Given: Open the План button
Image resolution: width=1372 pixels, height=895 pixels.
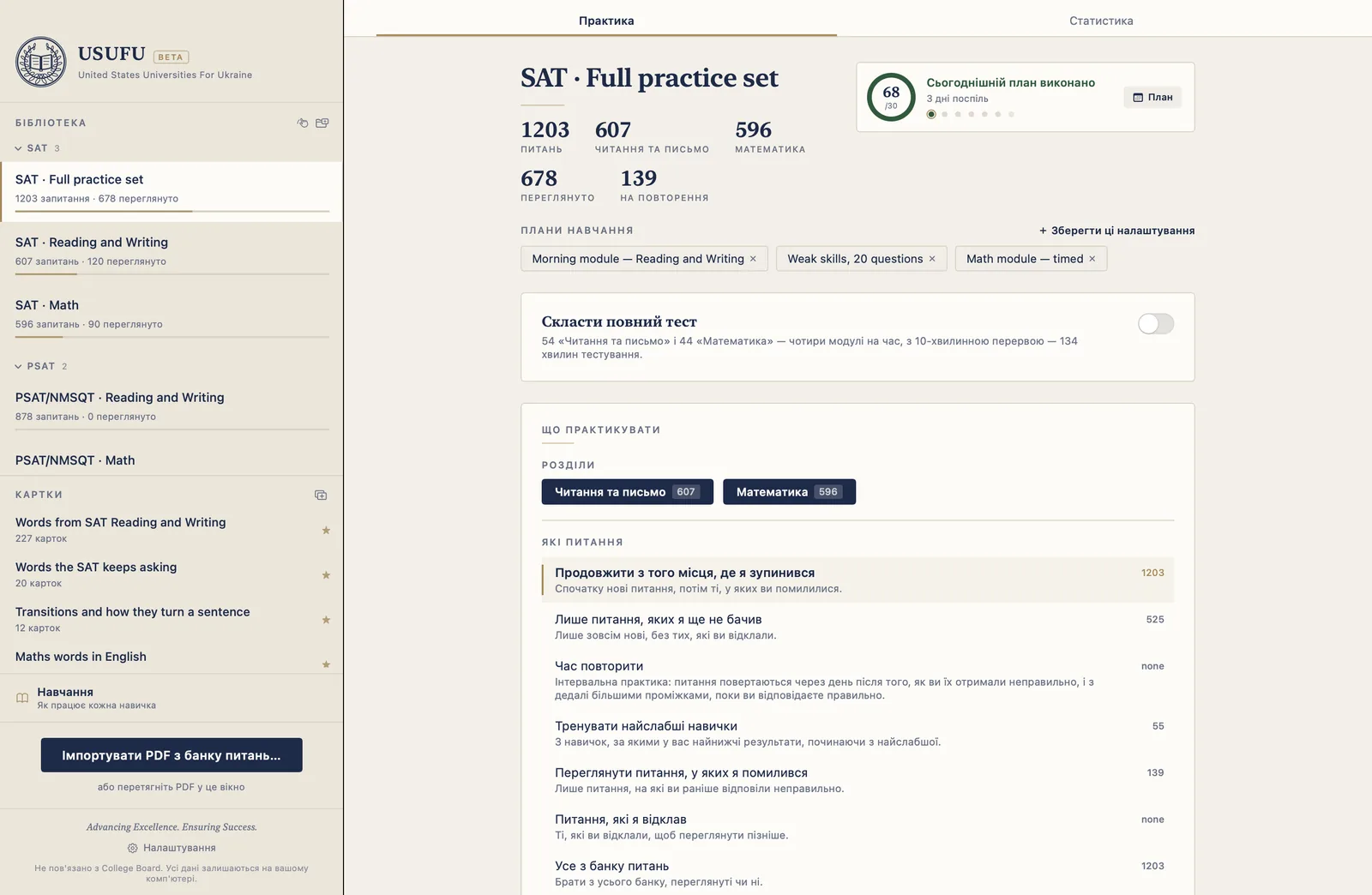Looking at the screenshot, I should pos(1152,98).
